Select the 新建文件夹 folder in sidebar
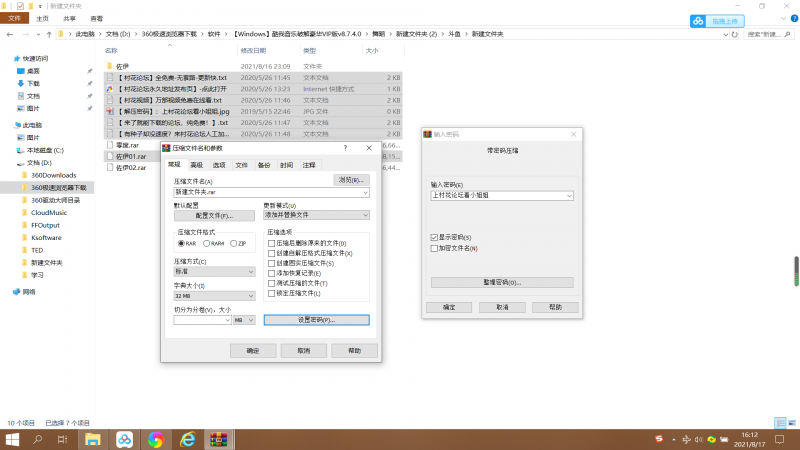The width and height of the screenshot is (800, 450). click(47, 262)
